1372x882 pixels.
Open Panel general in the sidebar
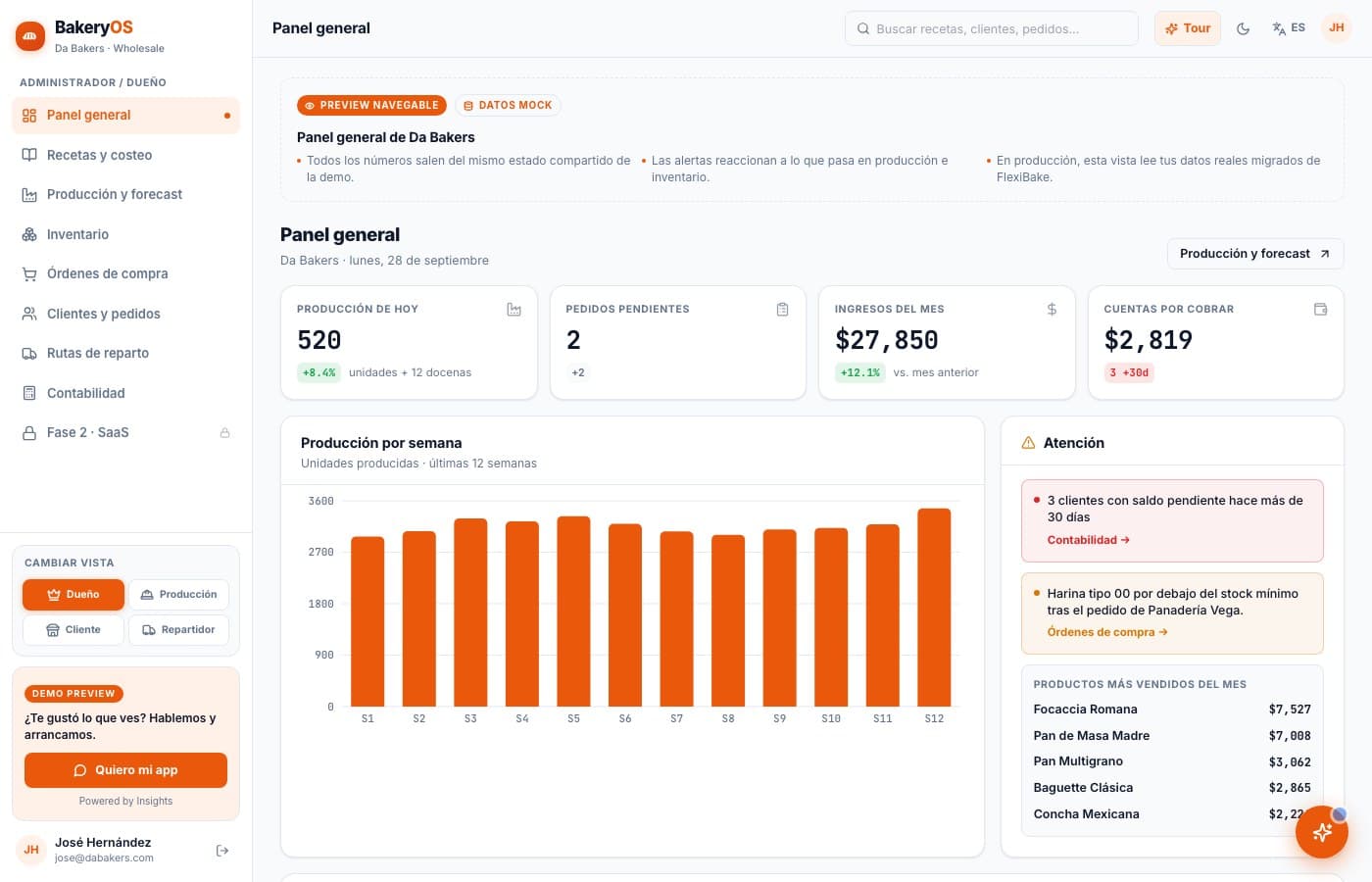pos(125,116)
